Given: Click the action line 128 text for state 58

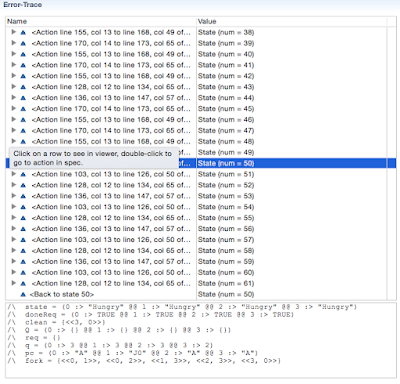Looking at the screenshot, I should pyautogui.click(x=111, y=251).
